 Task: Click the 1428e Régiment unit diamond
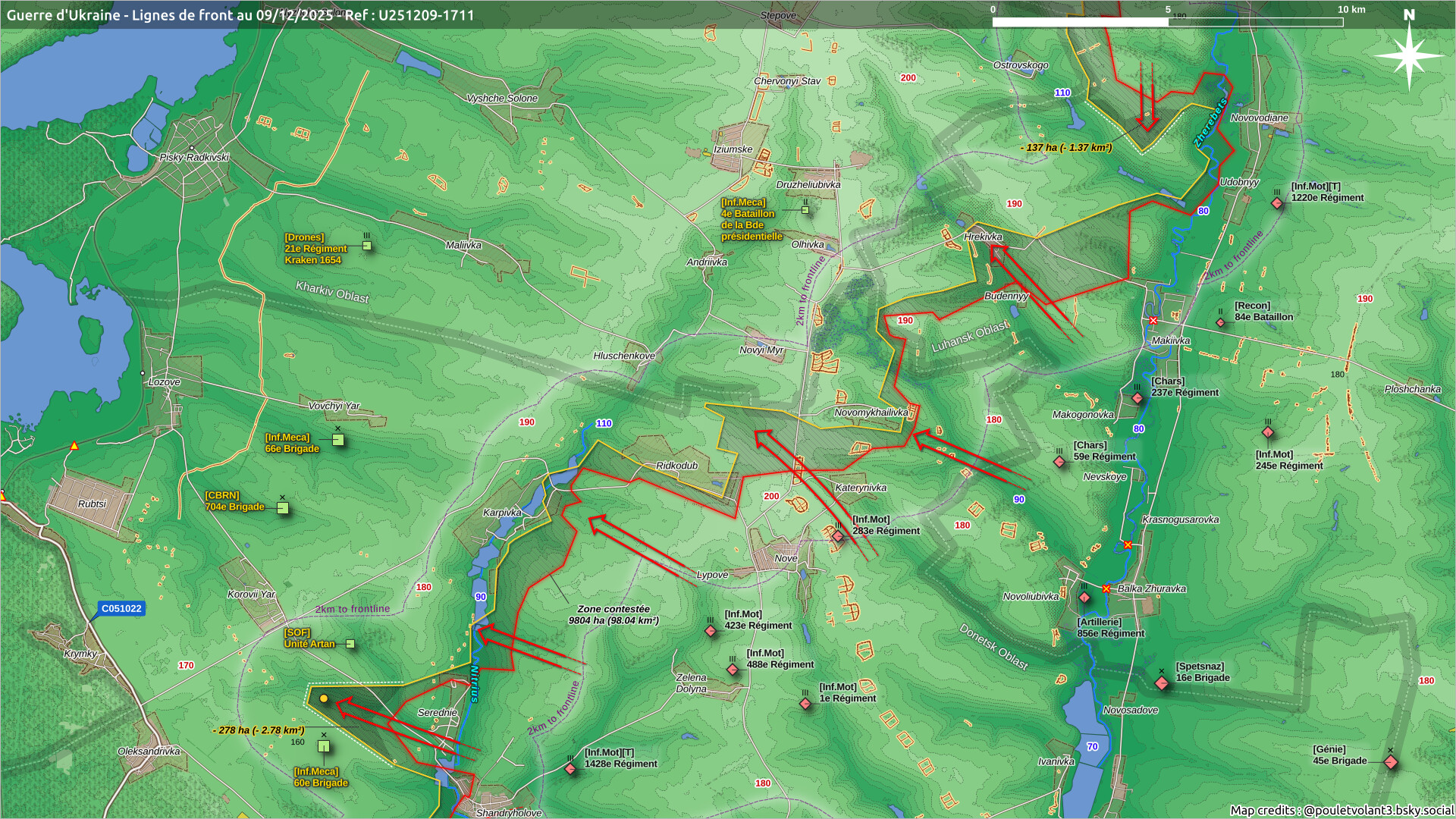point(570,769)
